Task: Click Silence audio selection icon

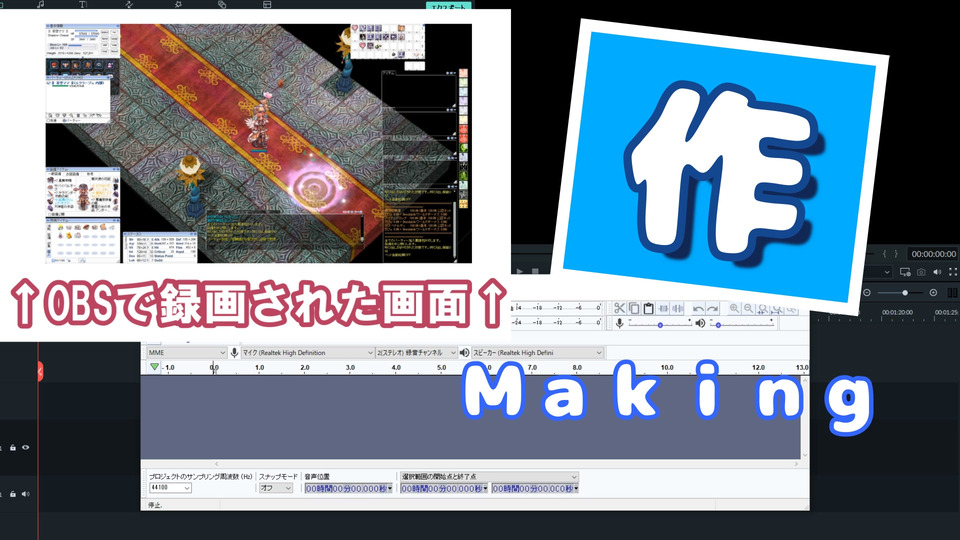Action: point(677,308)
